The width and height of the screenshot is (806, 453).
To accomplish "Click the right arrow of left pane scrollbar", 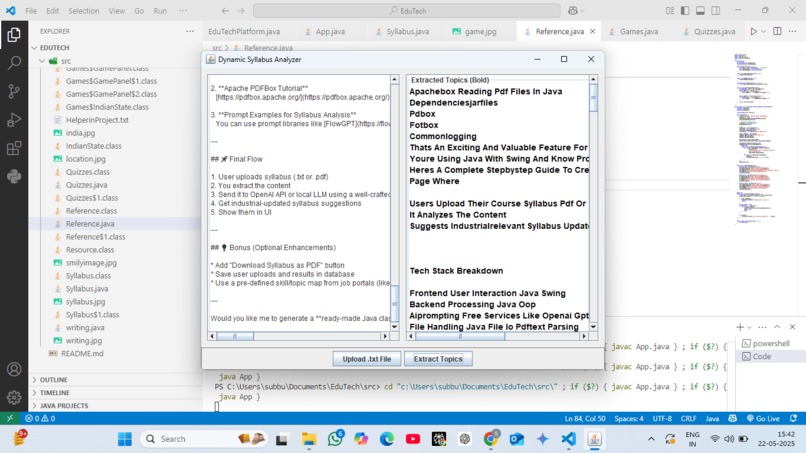I will pos(385,336).
